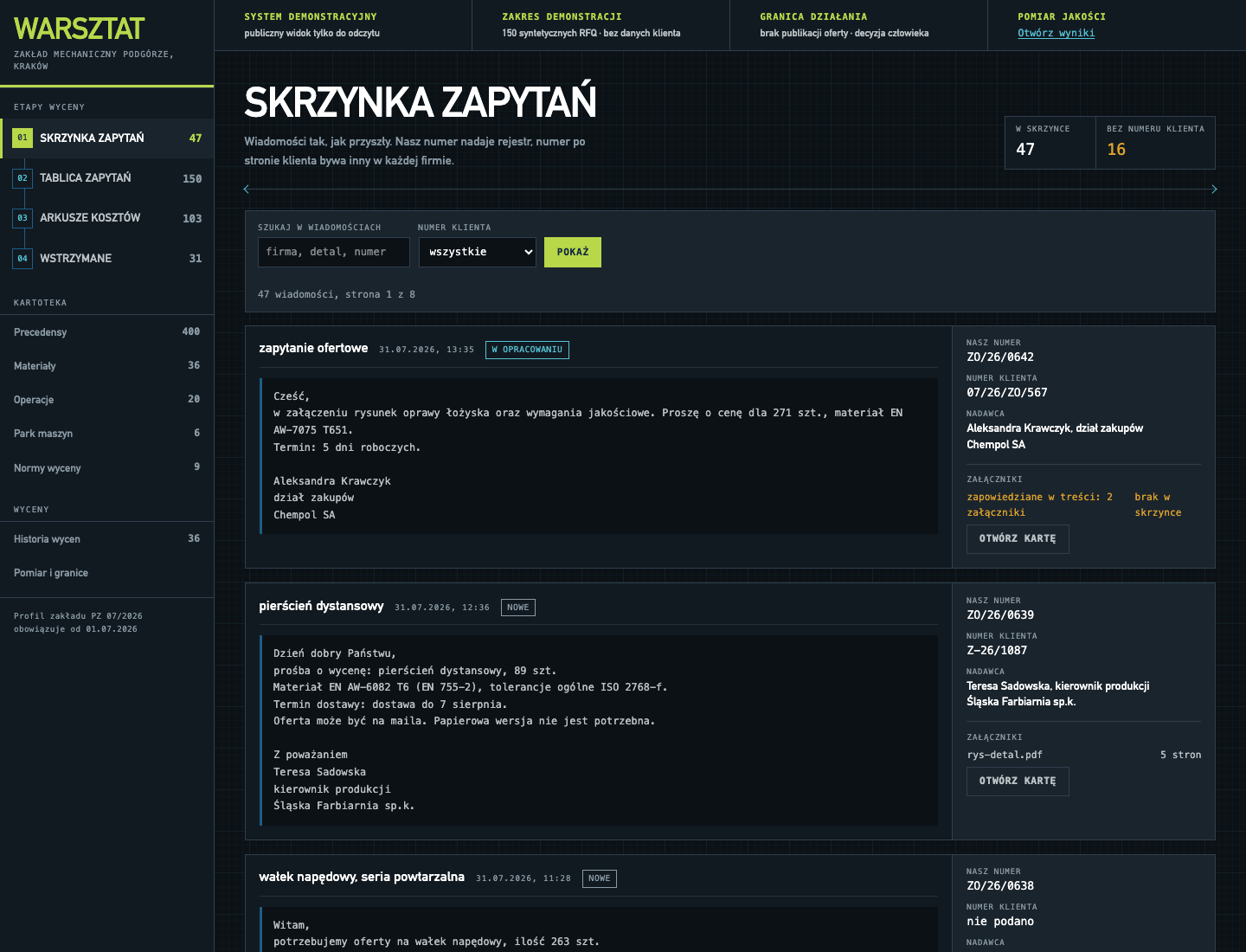Click the rys-detal.pdf attachment
Viewport: 1246px width, 952px height.
coord(1005,755)
